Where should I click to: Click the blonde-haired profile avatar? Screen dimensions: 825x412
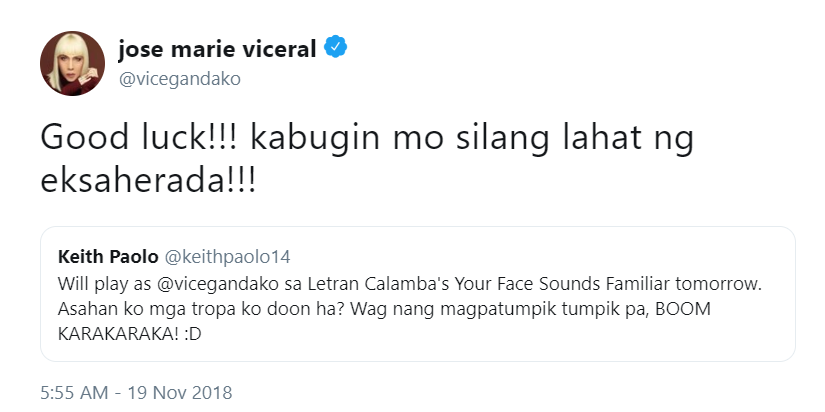[72, 63]
